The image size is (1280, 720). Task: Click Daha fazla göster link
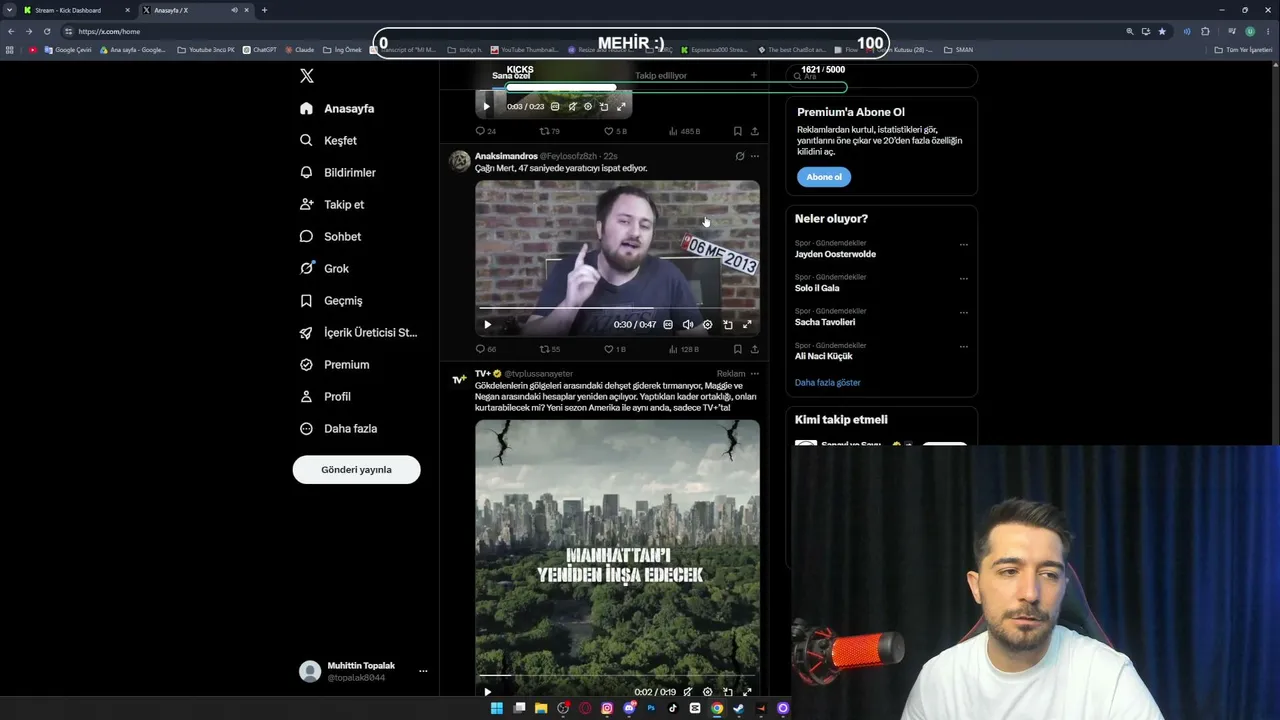pyautogui.click(x=827, y=382)
